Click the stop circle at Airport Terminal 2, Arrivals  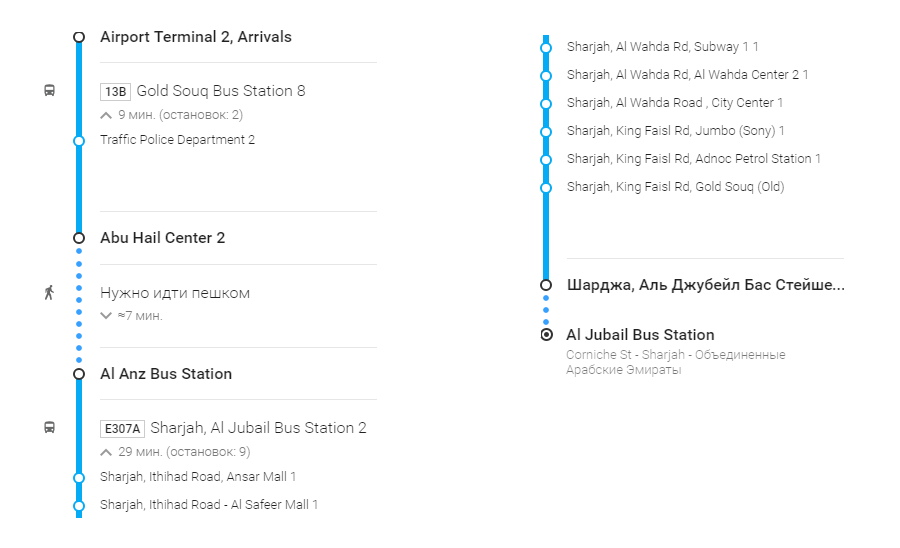click(79, 37)
